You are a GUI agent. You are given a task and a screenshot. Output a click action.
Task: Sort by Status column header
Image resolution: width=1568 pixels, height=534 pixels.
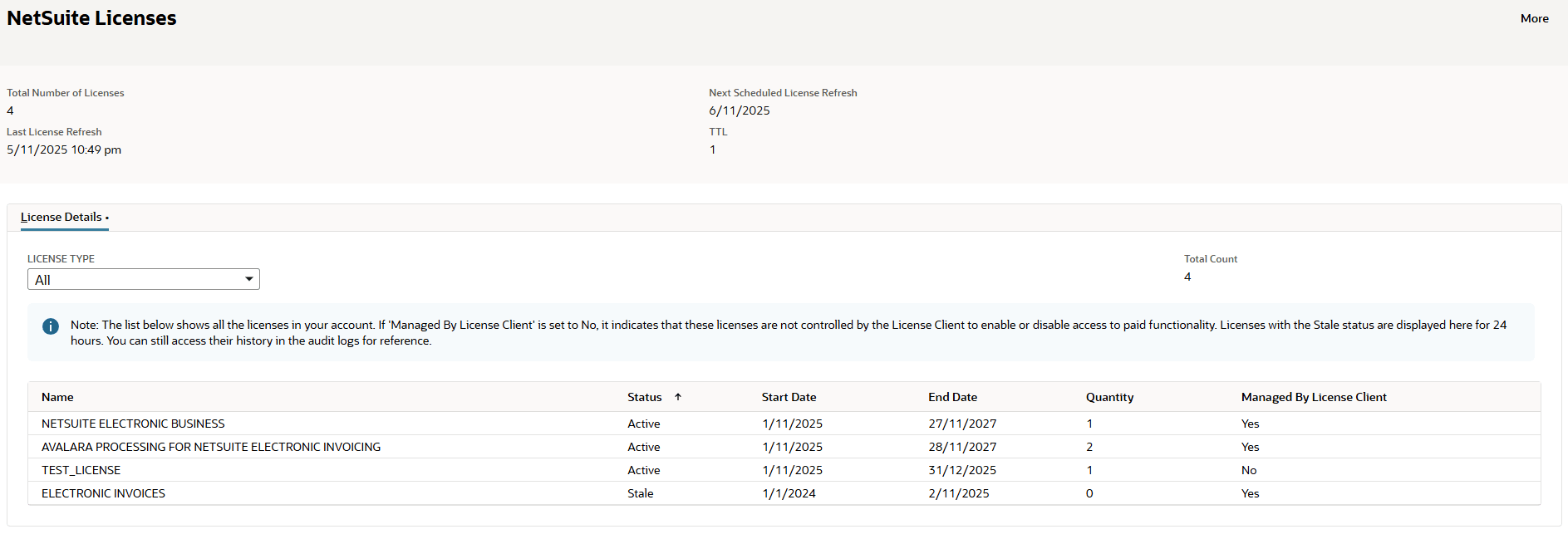(645, 397)
